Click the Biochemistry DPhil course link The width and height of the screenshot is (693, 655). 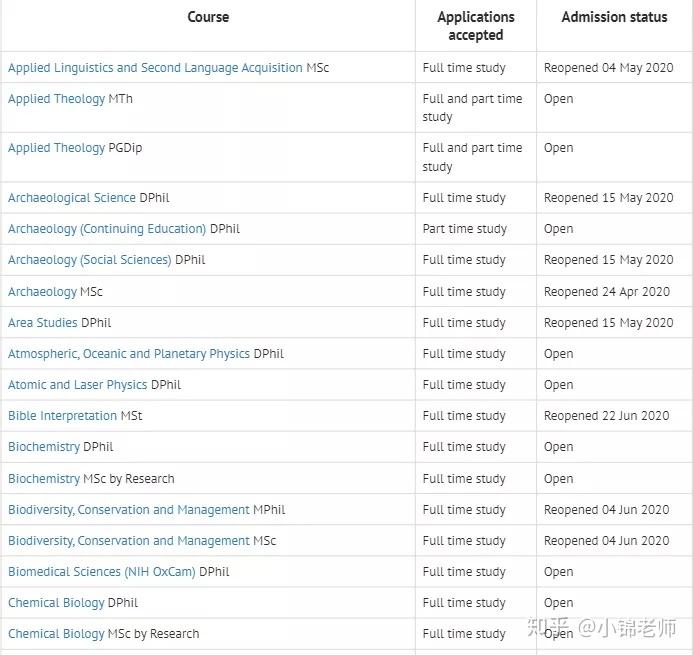click(x=44, y=447)
